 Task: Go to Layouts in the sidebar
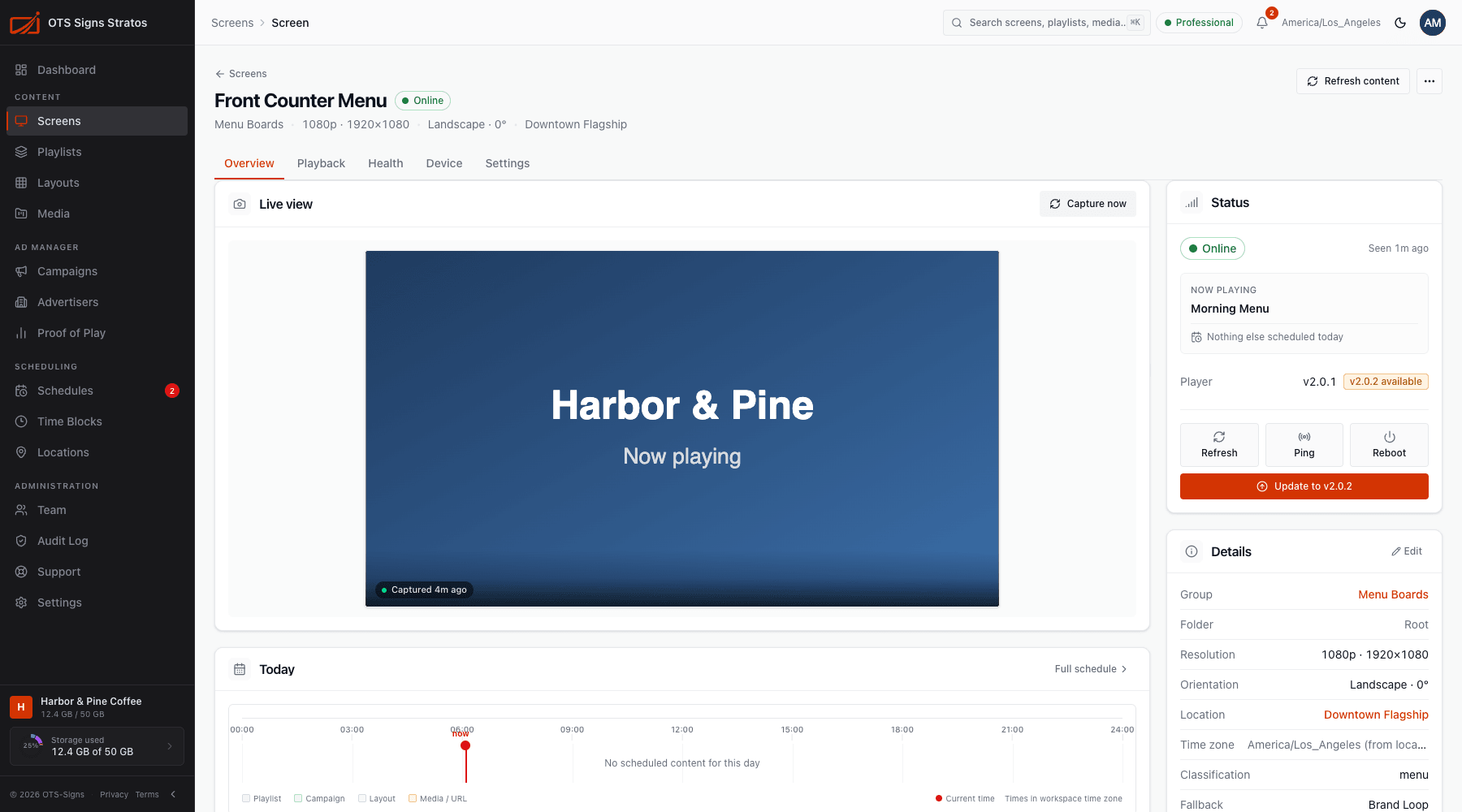pyautogui.click(x=97, y=183)
